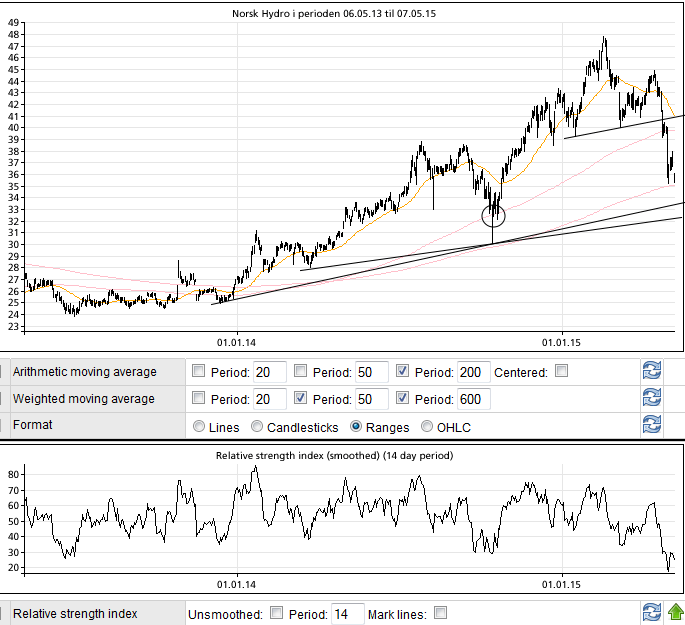
Task: Select Candlesticks chart format
Action: click(258, 427)
